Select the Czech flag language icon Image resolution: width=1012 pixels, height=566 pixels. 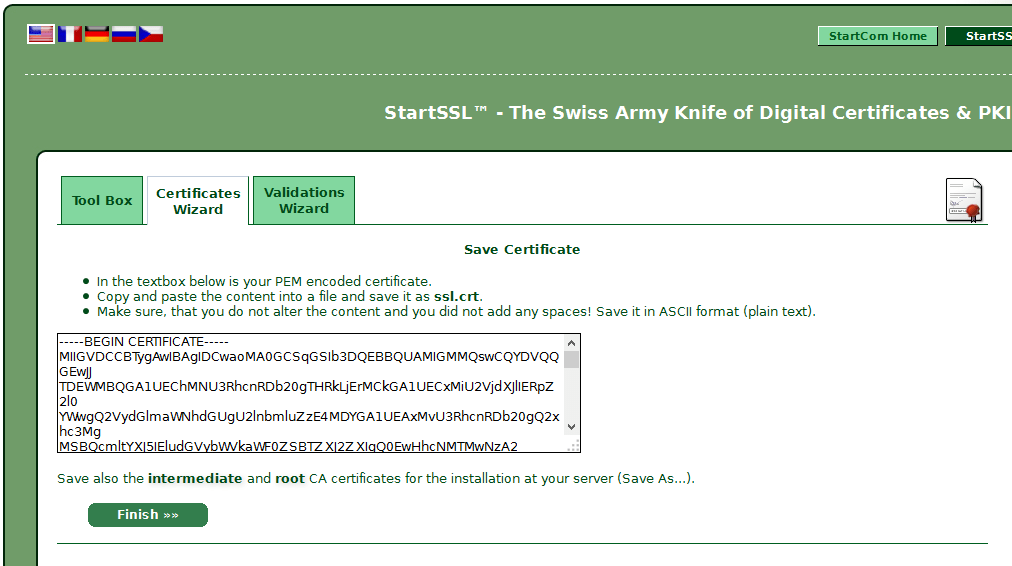click(151, 34)
